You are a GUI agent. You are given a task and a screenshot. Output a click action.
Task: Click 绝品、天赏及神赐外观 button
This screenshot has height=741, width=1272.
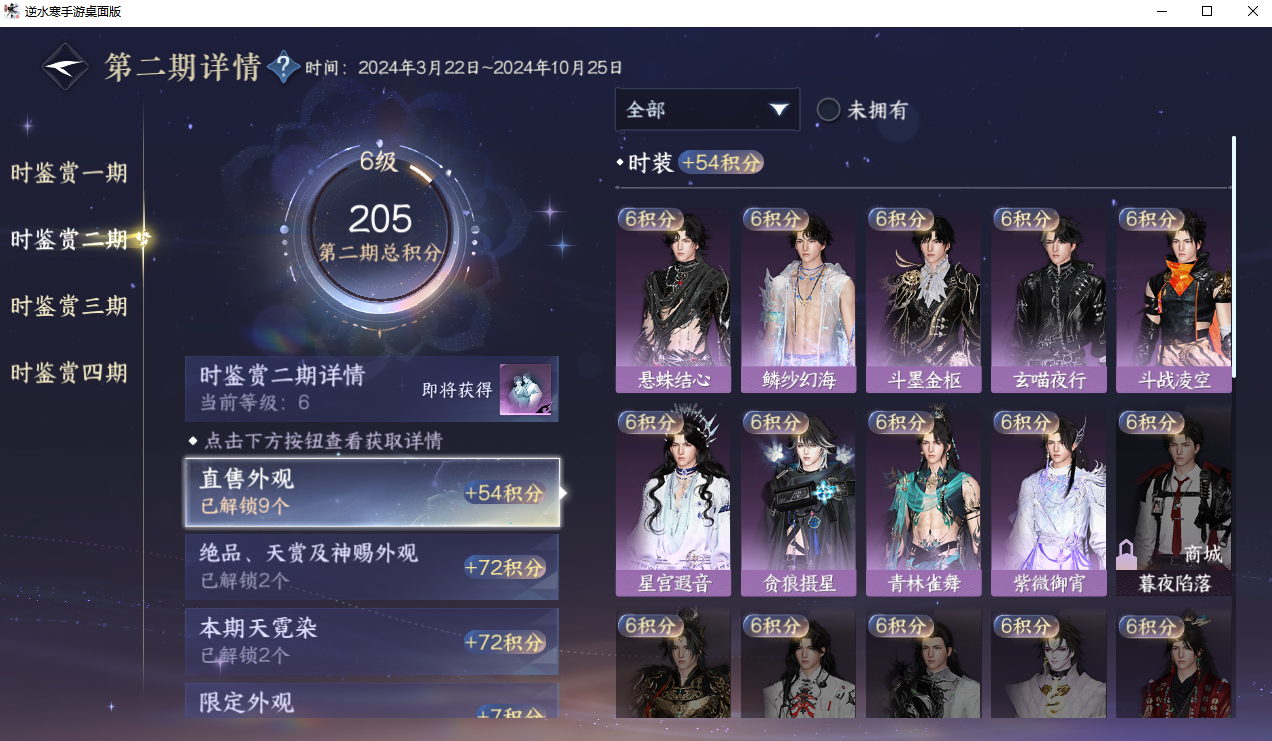(372, 567)
